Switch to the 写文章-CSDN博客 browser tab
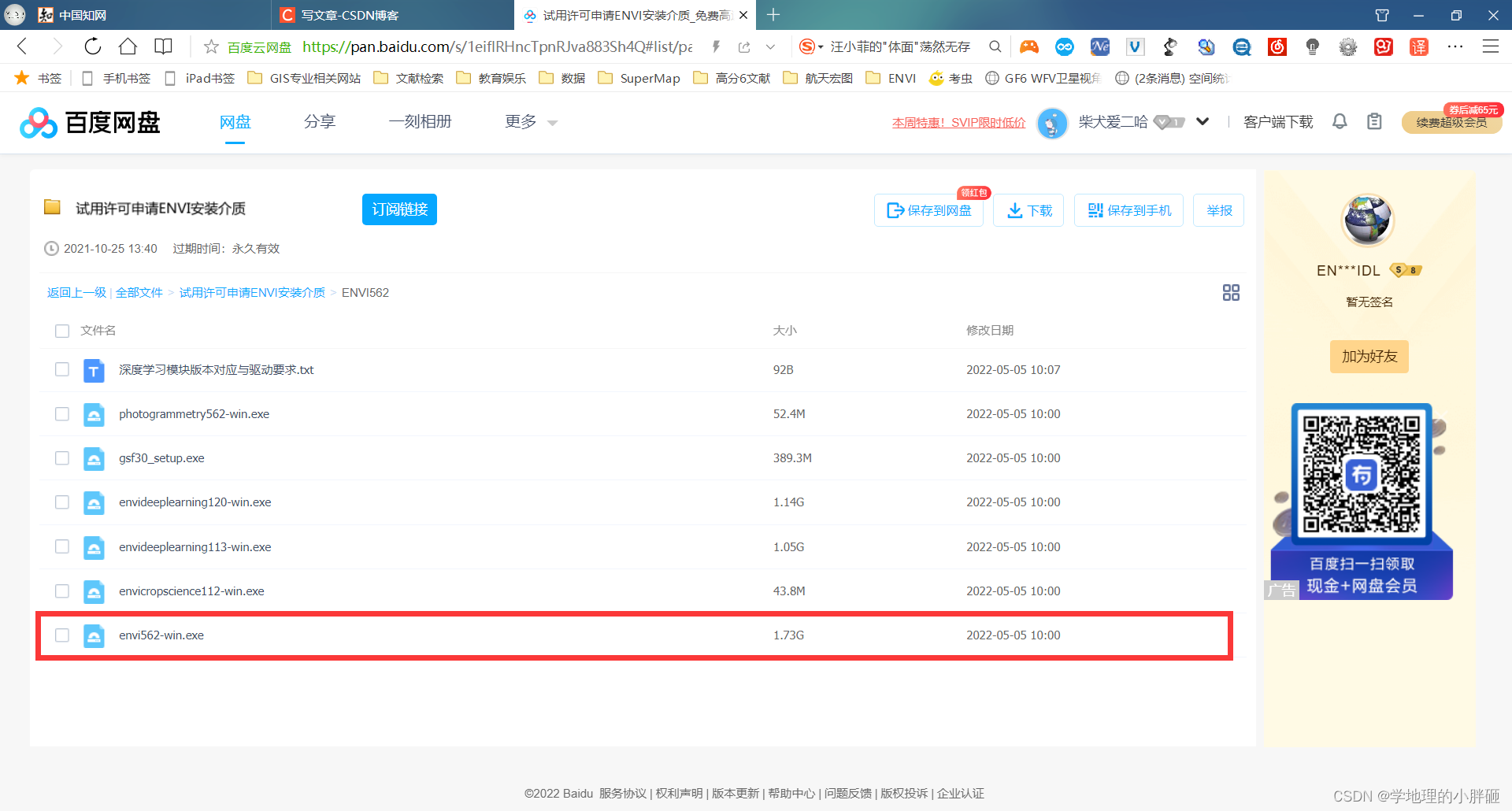The image size is (1512, 811). pyautogui.click(x=392, y=15)
